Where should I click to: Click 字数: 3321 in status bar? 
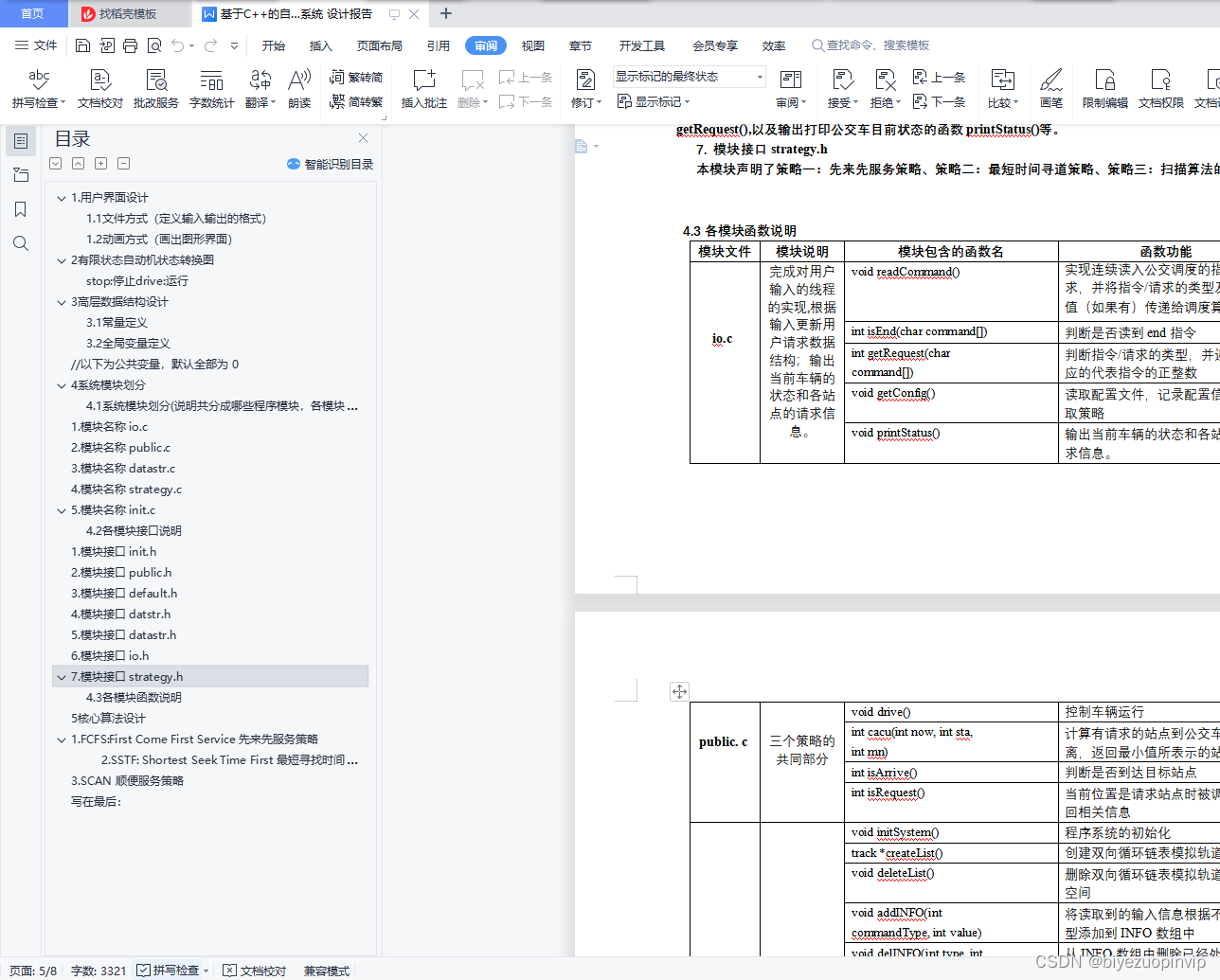pos(99,971)
